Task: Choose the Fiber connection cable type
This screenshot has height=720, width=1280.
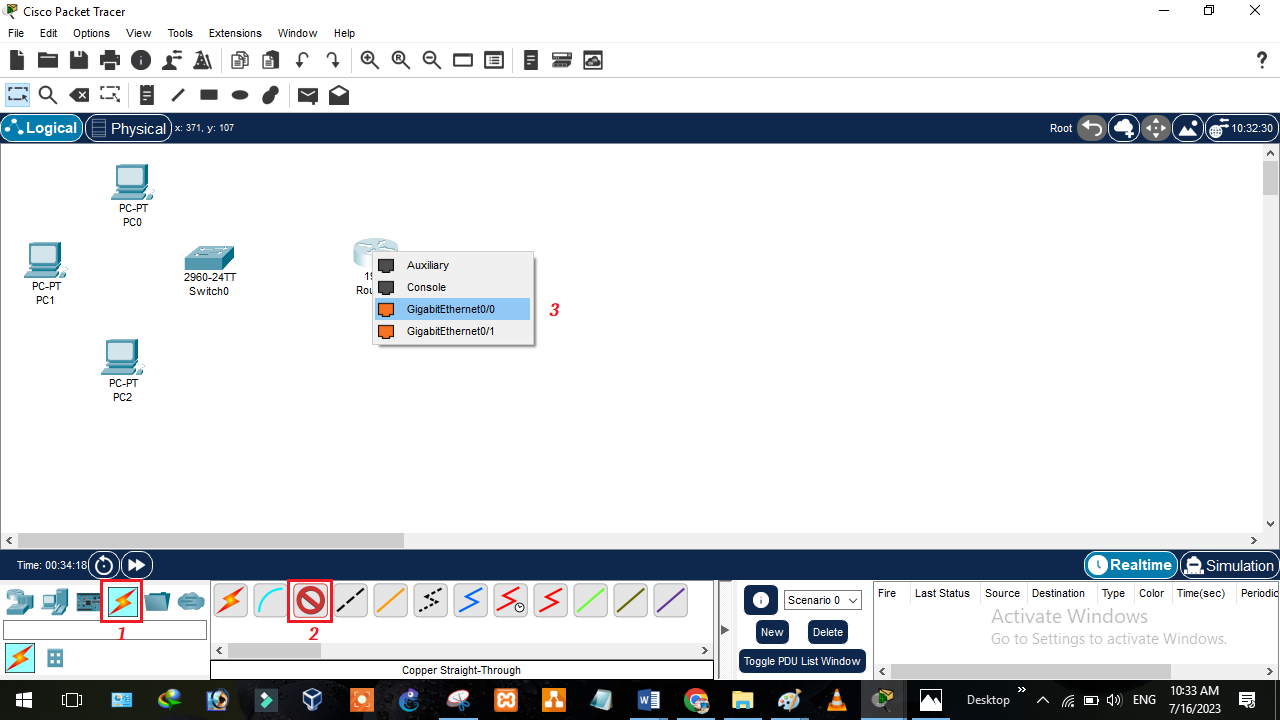Action: [x=390, y=600]
